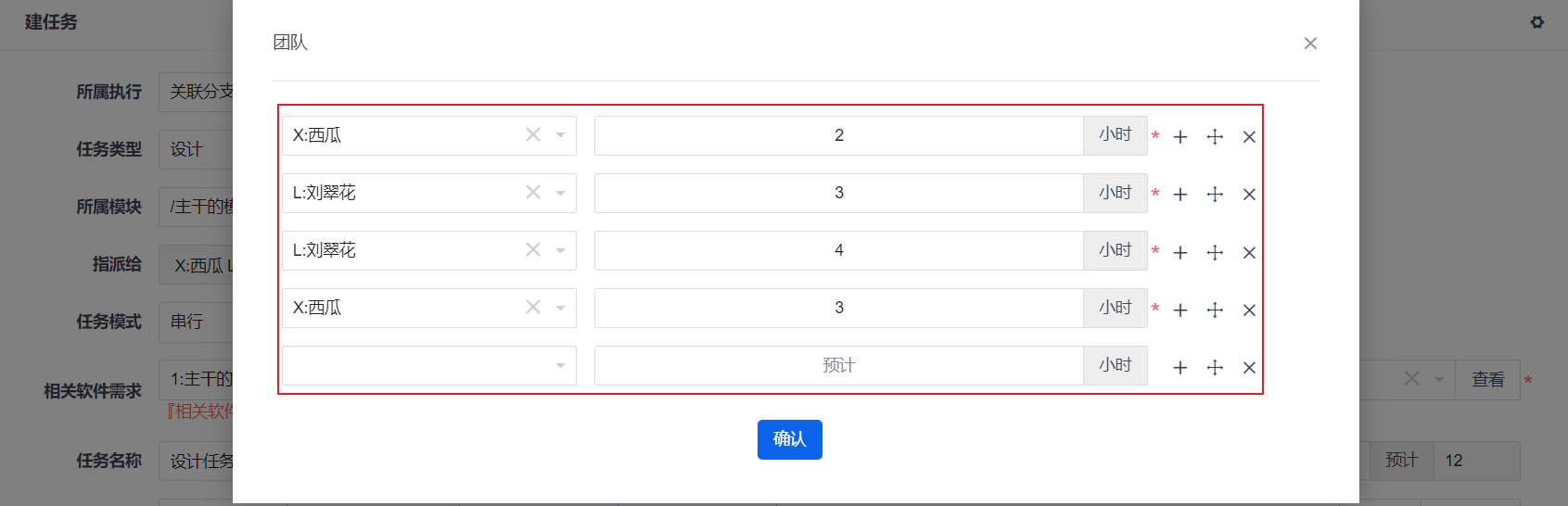Open the second X:西瓜 member dropdown
The image size is (1568, 506).
(560, 308)
